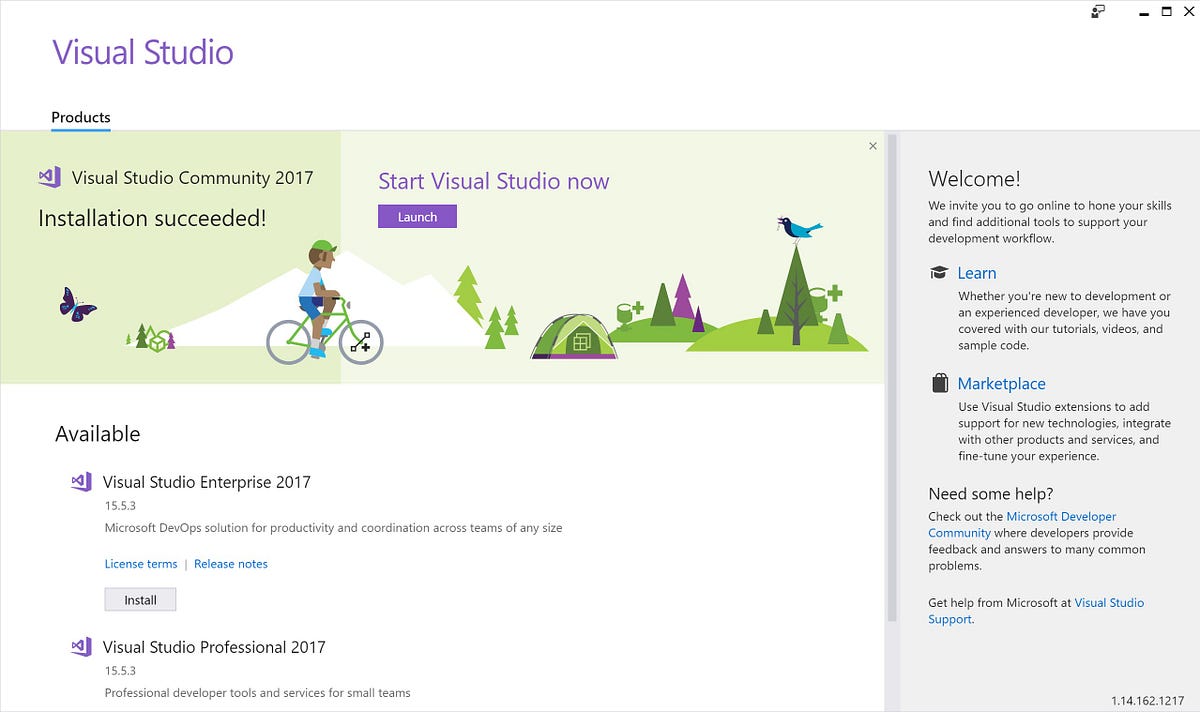Switch to the Products tab
The height and width of the screenshot is (712, 1200).
pyautogui.click(x=80, y=117)
